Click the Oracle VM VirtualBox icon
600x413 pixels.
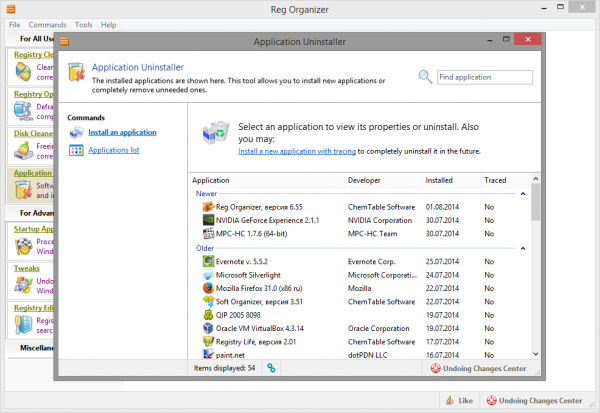click(208, 328)
